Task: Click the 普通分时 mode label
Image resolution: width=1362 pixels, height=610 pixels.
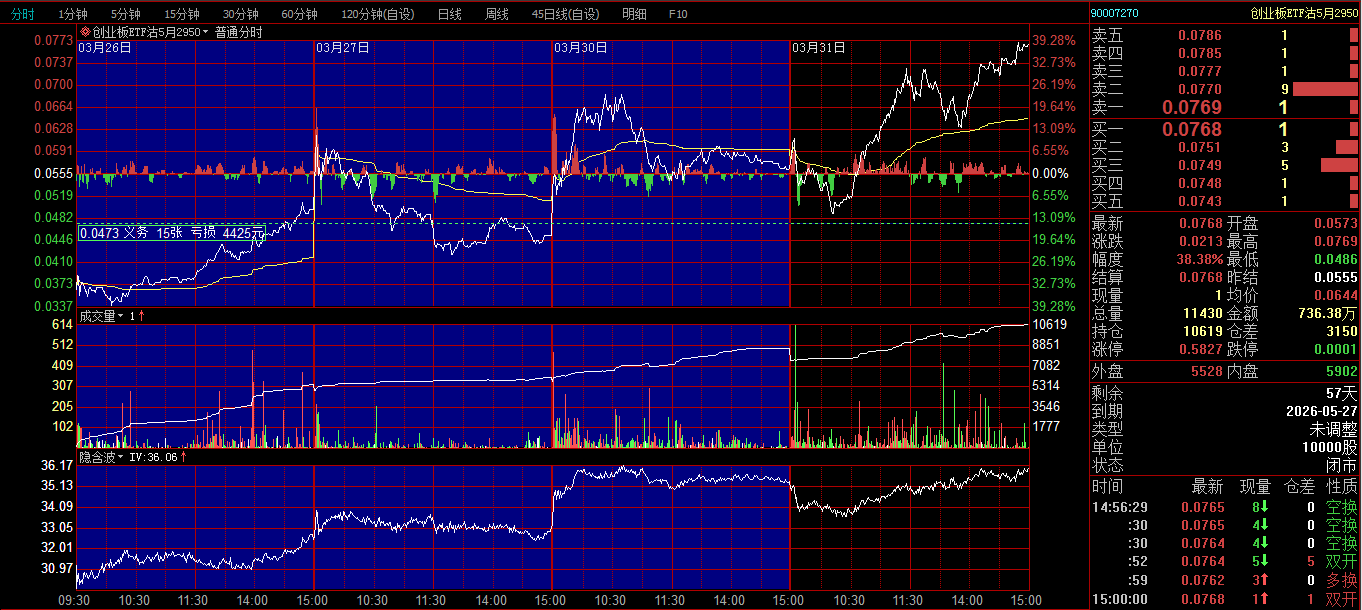Action: point(239,32)
